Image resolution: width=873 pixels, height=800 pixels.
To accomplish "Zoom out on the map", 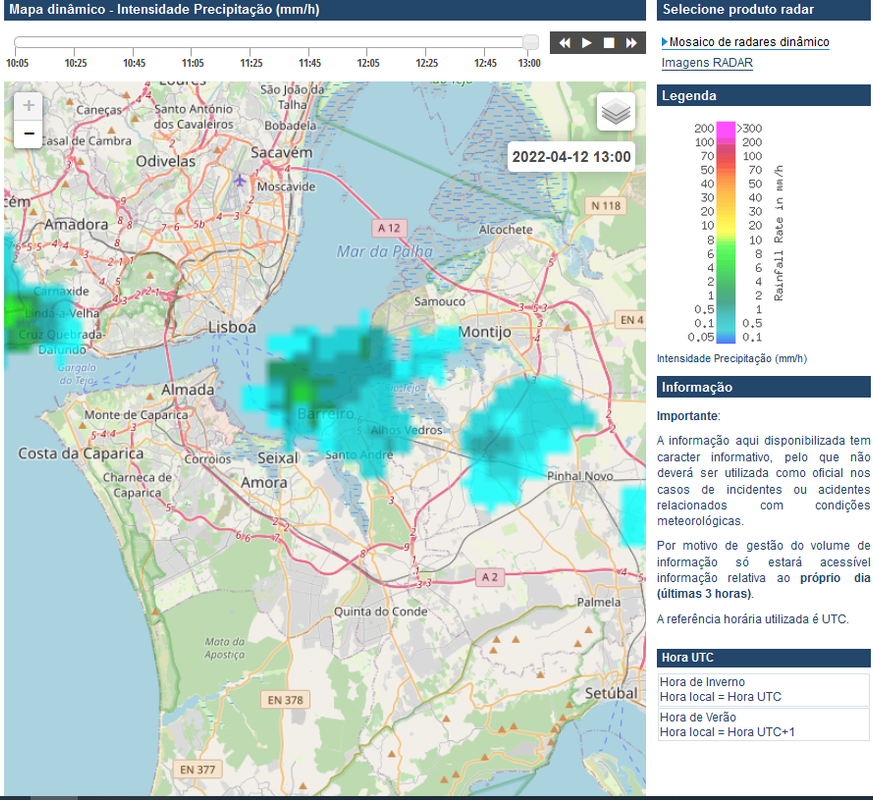I will click(x=28, y=134).
